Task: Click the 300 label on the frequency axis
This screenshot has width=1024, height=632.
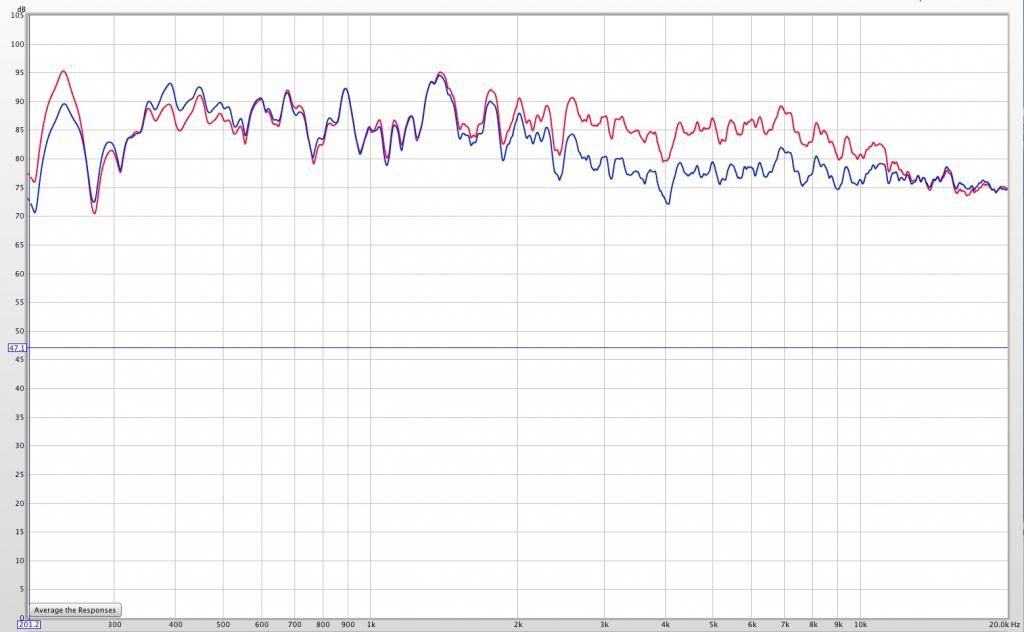Action: pos(114,625)
